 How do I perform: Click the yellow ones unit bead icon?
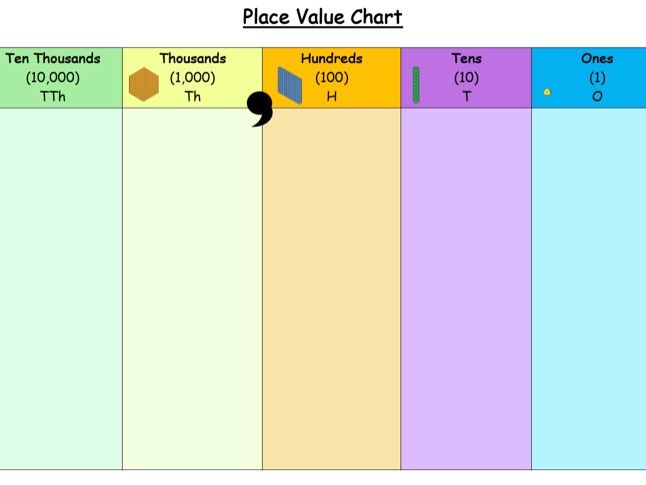[x=547, y=92]
